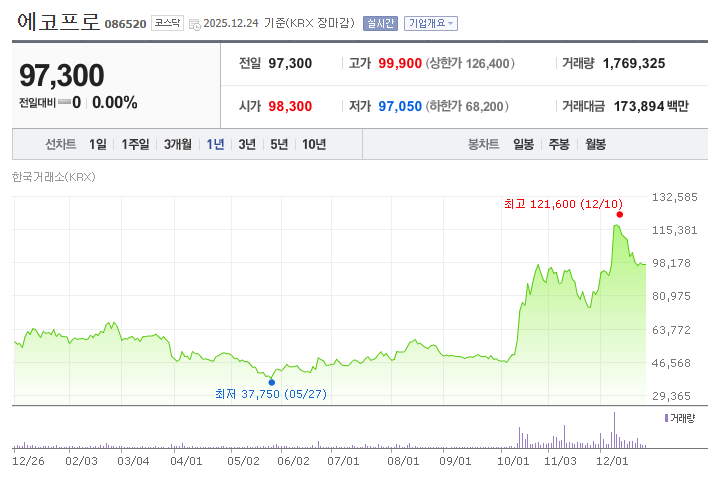Select the 3년 line chart period

[x=247, y=144]
